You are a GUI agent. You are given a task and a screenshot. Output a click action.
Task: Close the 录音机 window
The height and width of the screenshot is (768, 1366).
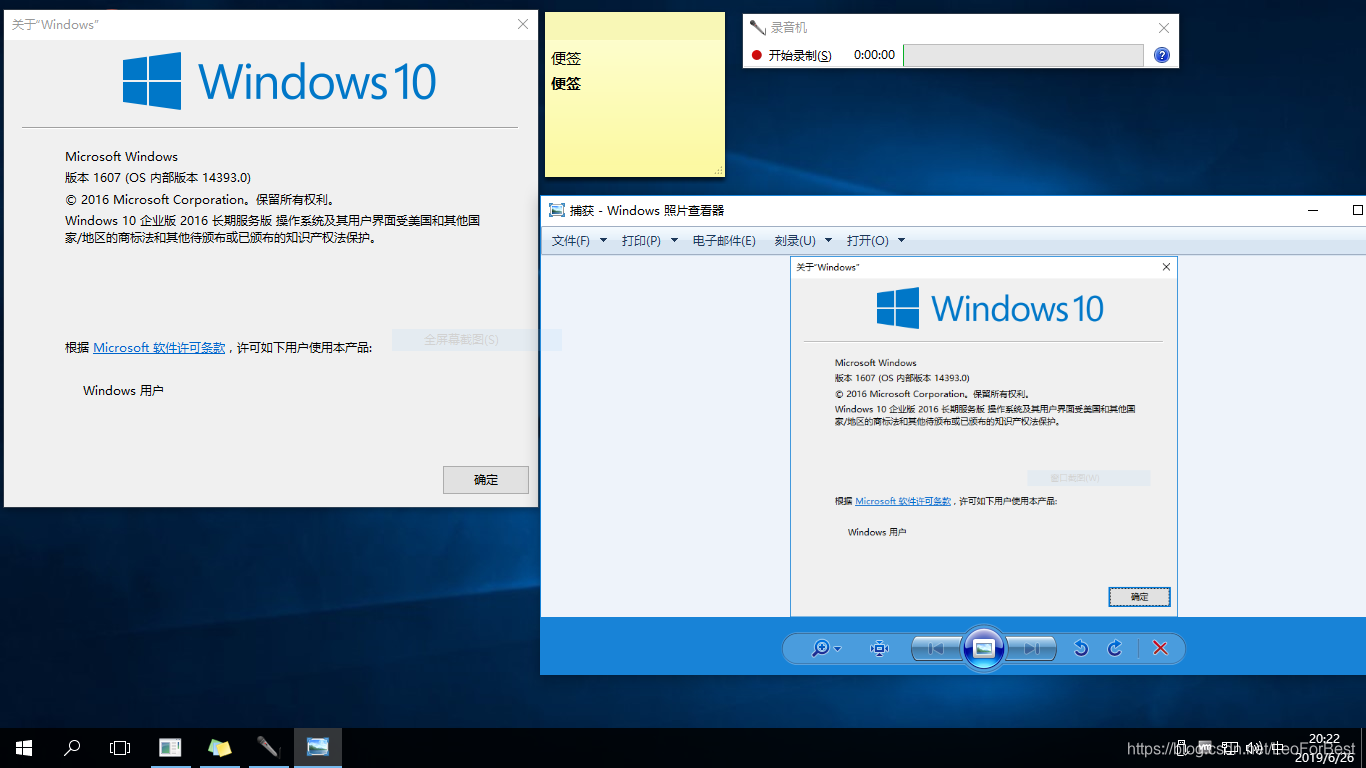[1163, 28]
